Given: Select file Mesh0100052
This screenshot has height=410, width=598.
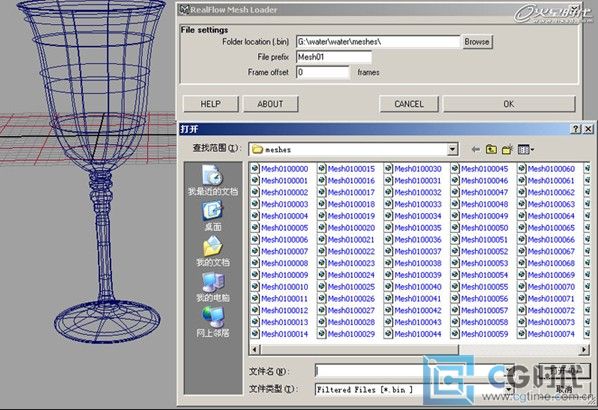Looking at the screenshot, I should [x=484, y=251].
